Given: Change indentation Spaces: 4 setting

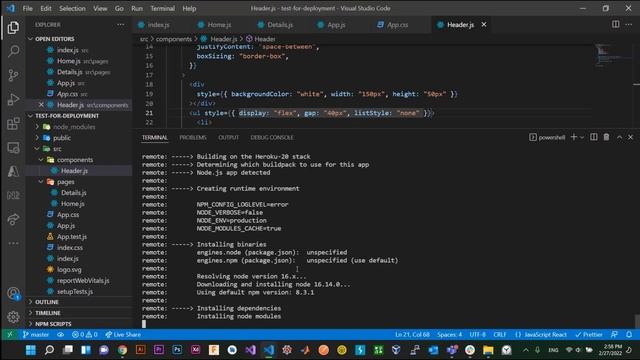Looking at the screenshot, I should pos(449,335).
